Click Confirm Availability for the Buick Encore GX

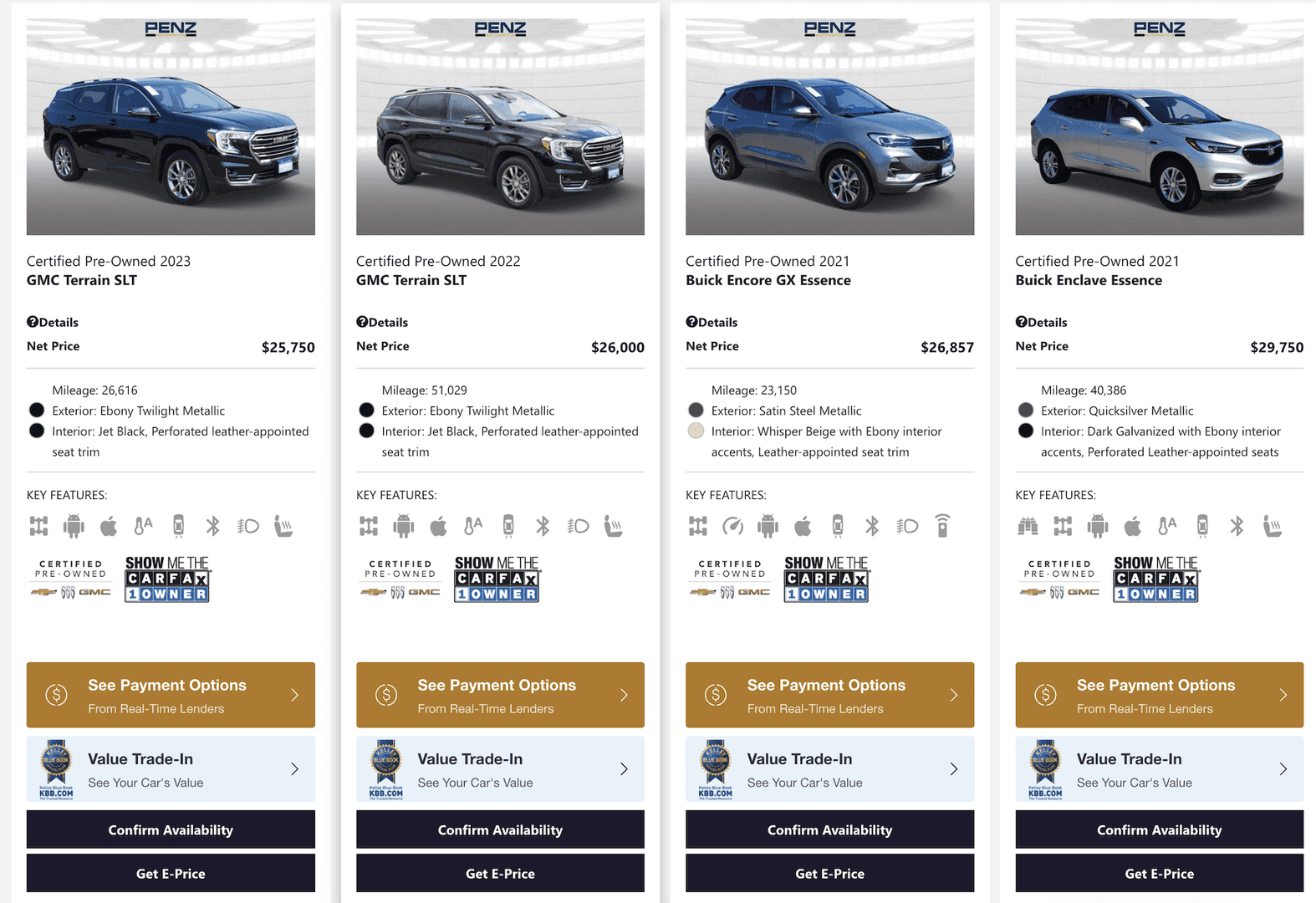[829, 829]
